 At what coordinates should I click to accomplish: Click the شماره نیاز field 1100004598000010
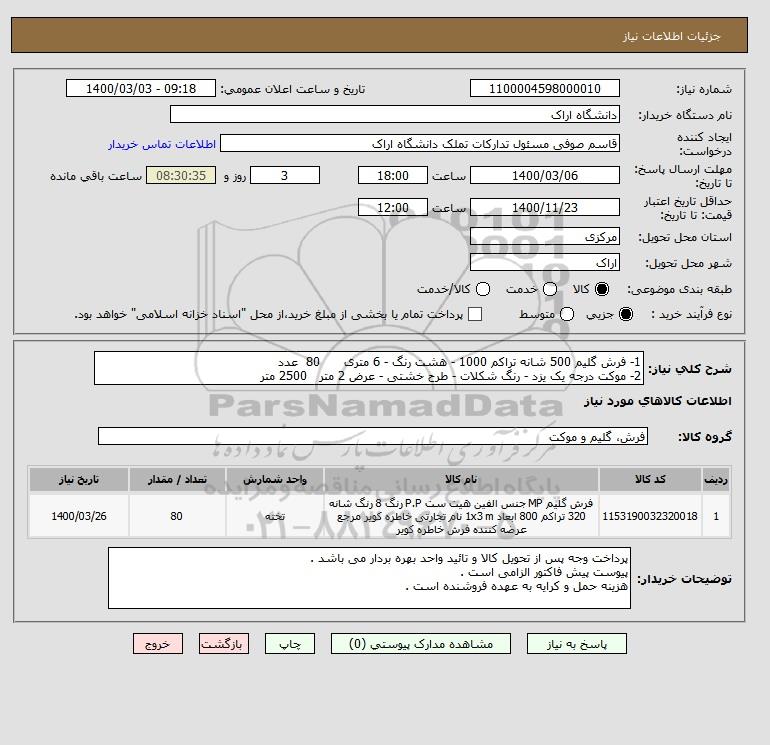545,88
